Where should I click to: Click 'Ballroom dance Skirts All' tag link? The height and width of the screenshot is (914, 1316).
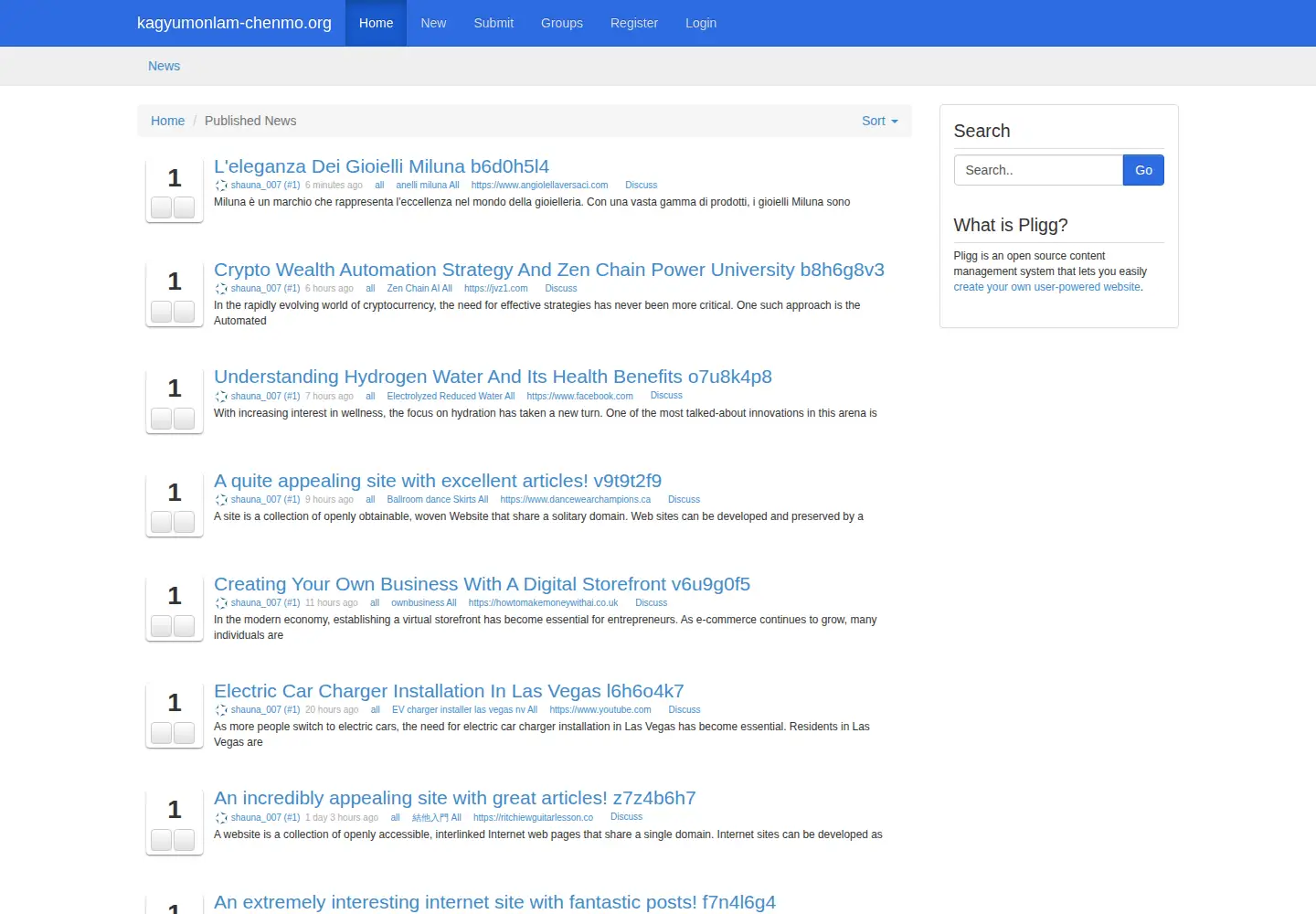pyautogui.click(x=438, y=500)
